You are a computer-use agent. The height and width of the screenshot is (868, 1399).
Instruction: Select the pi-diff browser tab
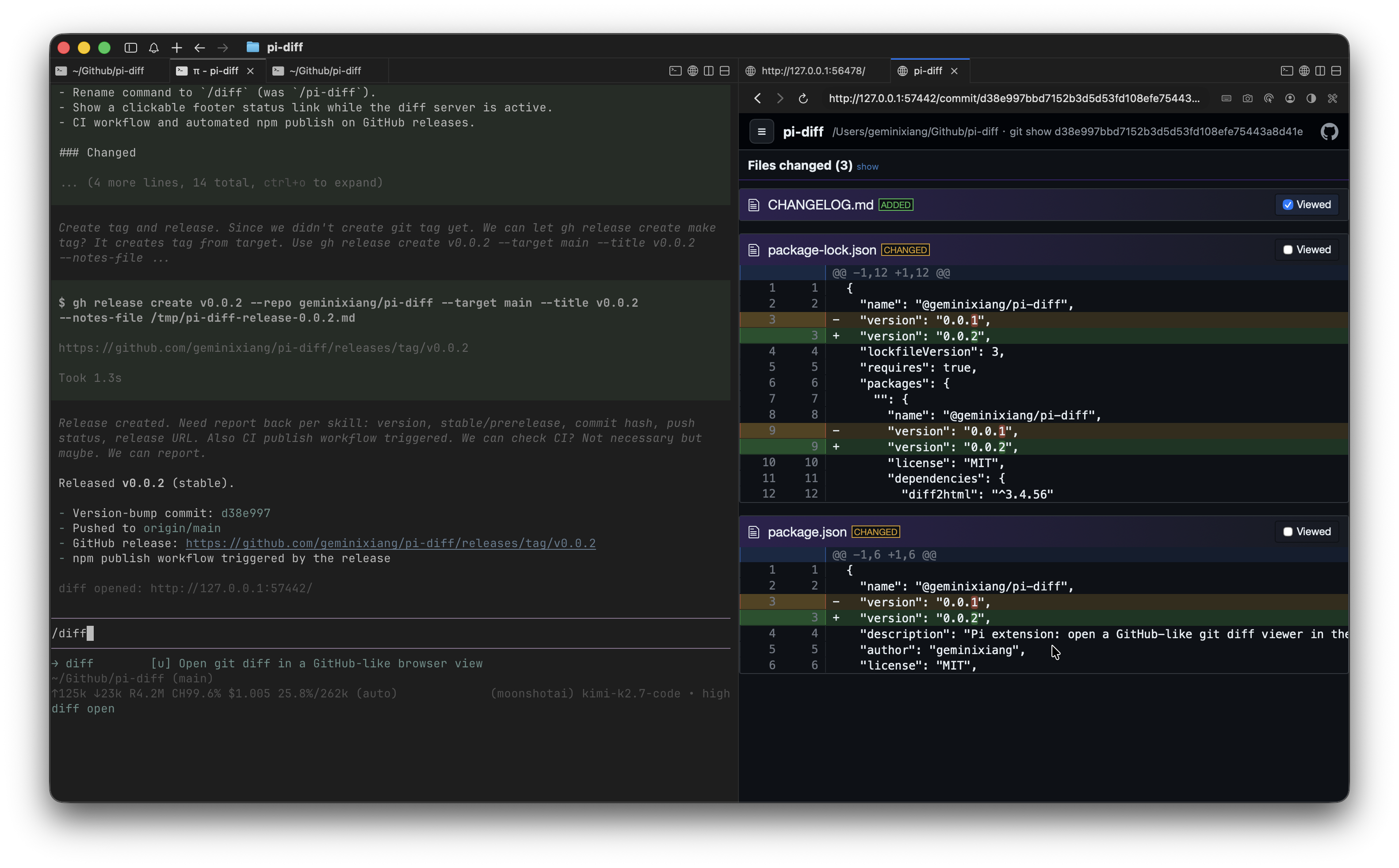point(928,71)
